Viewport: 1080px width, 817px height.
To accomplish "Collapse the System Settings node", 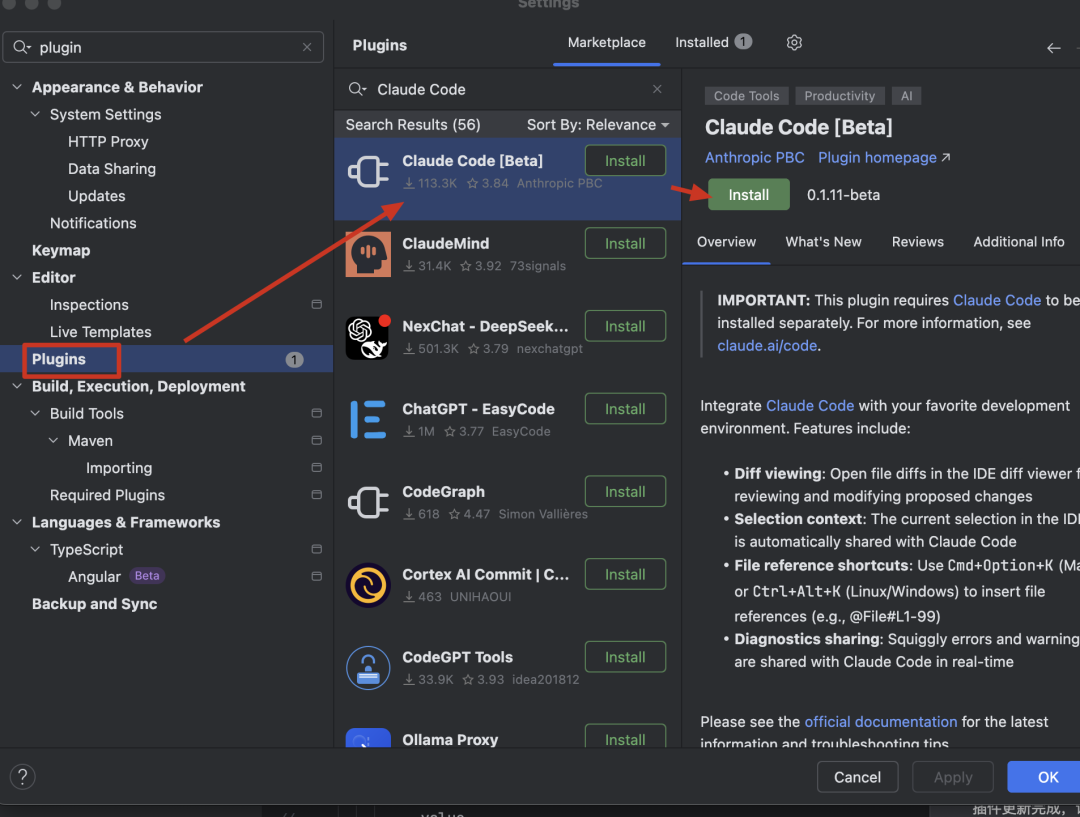I will [x=35, y=114].
